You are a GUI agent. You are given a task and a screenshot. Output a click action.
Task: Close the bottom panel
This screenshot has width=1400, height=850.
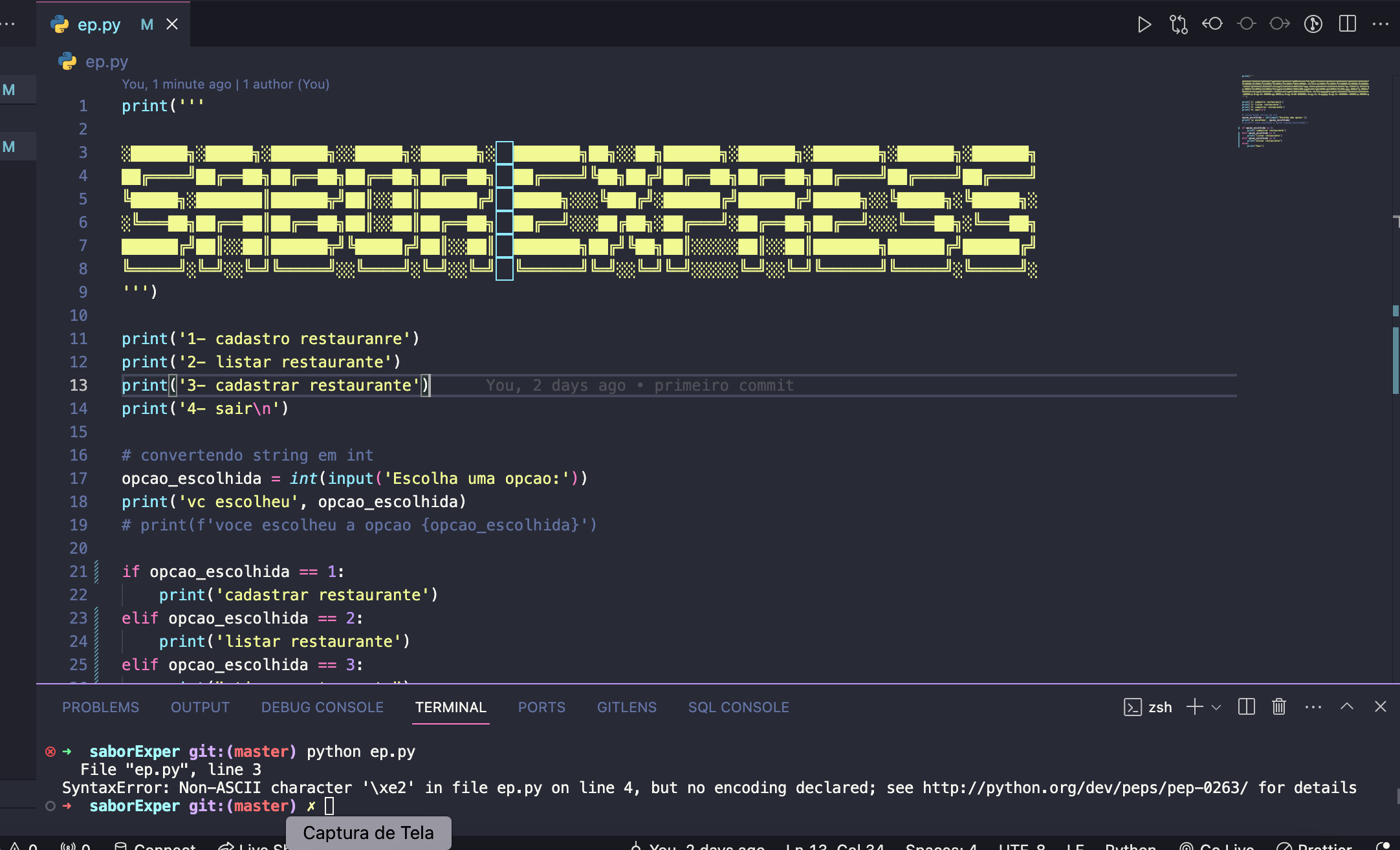coord(1381,706)
